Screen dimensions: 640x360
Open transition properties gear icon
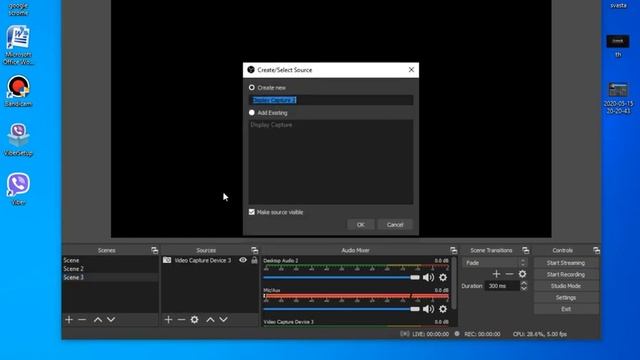(522, 274)
